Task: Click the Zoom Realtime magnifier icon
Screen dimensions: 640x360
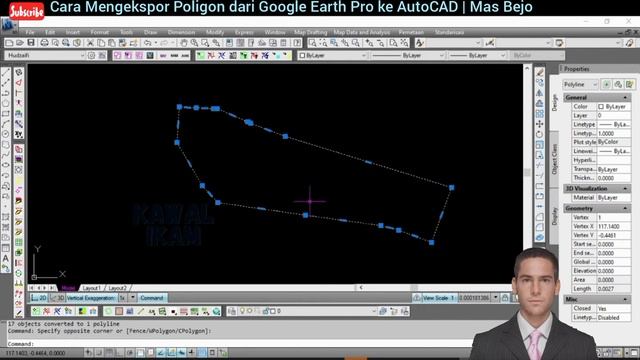Action: (x=194, y=43)
